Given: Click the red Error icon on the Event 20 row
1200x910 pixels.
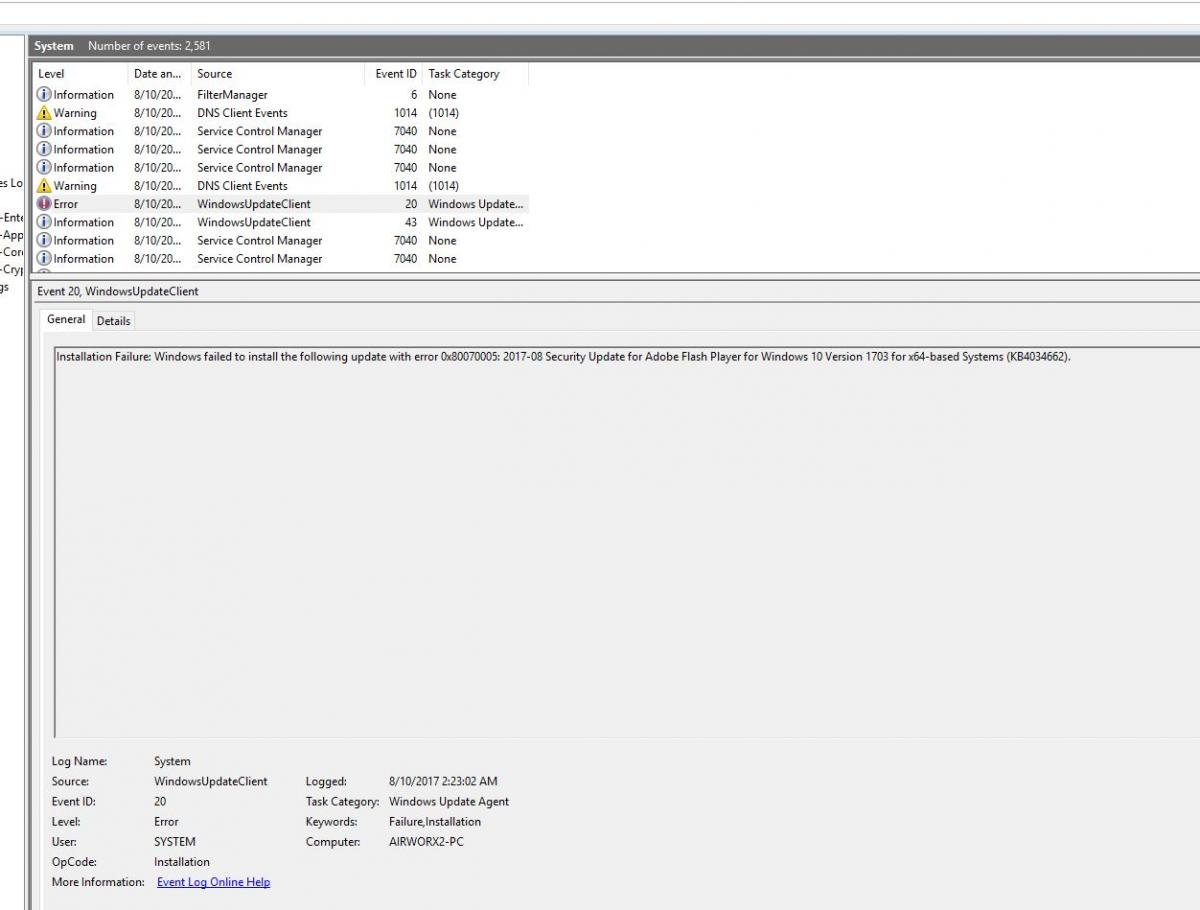Looking at the screenshot, I should point(44,204).
